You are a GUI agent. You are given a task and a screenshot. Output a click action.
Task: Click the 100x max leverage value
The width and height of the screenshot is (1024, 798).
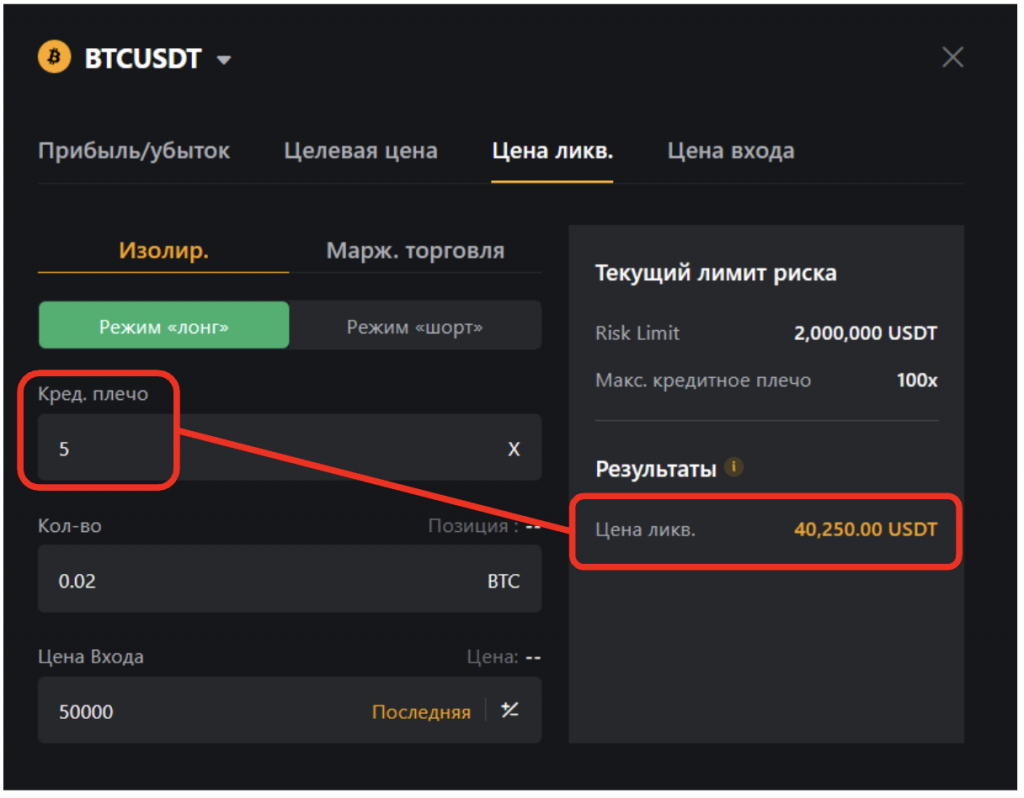pos(917,380)
